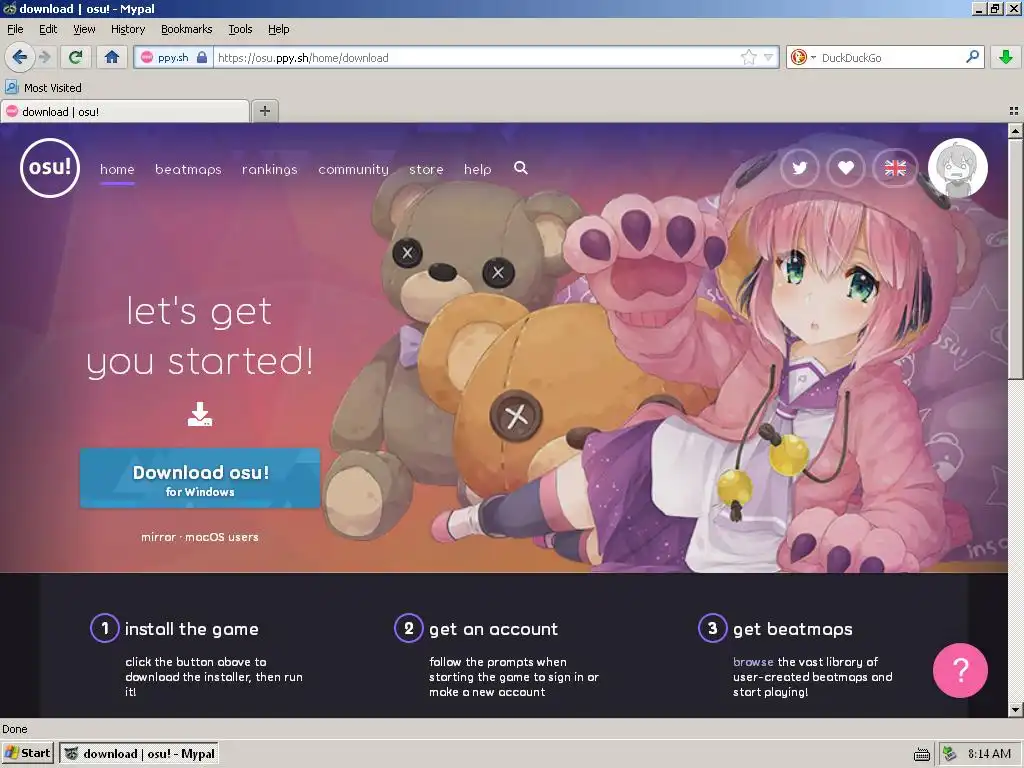Click the keyboard tray icon
This screenshot has height=768, width=1024.
pyautogui.click(x=921, y=754)
